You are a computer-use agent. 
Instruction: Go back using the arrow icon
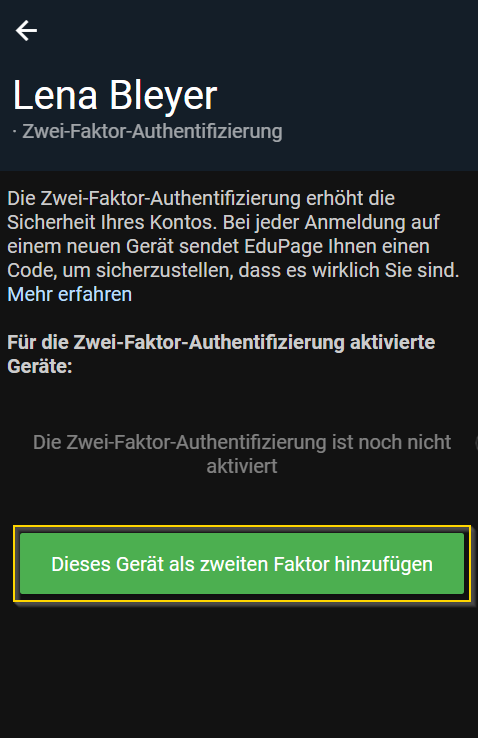26,31
